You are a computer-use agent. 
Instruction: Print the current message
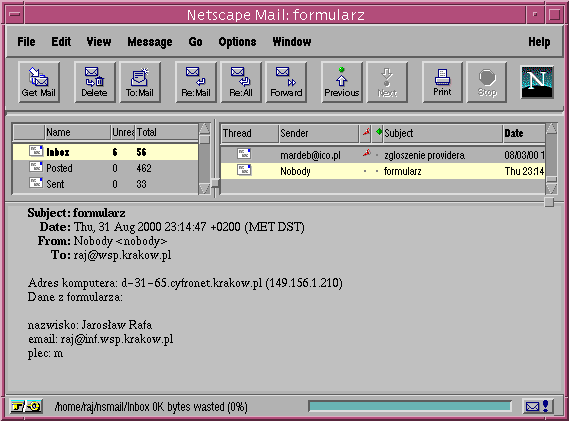tap(442, 82)
